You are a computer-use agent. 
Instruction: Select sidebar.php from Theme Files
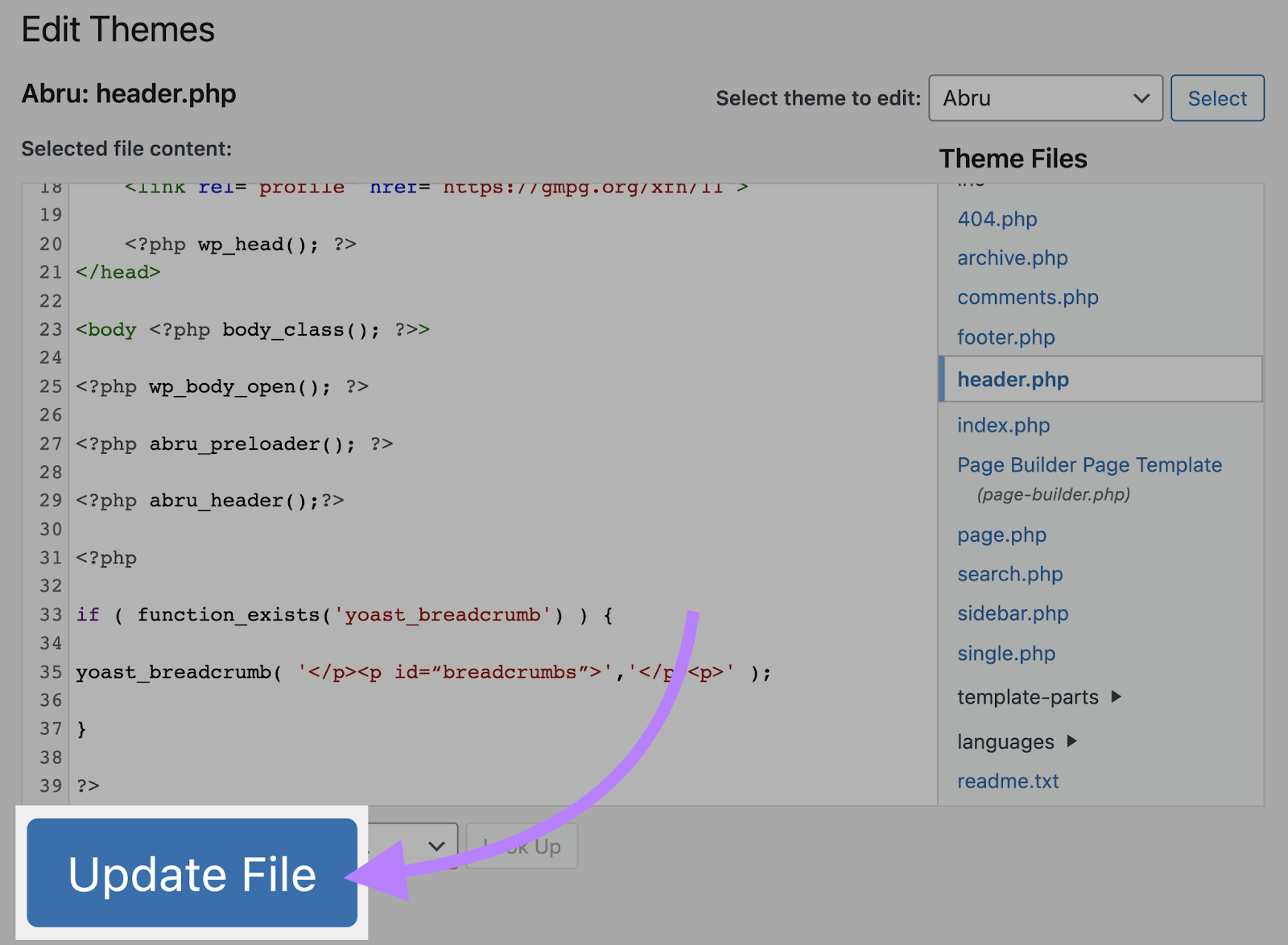(x=1012, y=614)
